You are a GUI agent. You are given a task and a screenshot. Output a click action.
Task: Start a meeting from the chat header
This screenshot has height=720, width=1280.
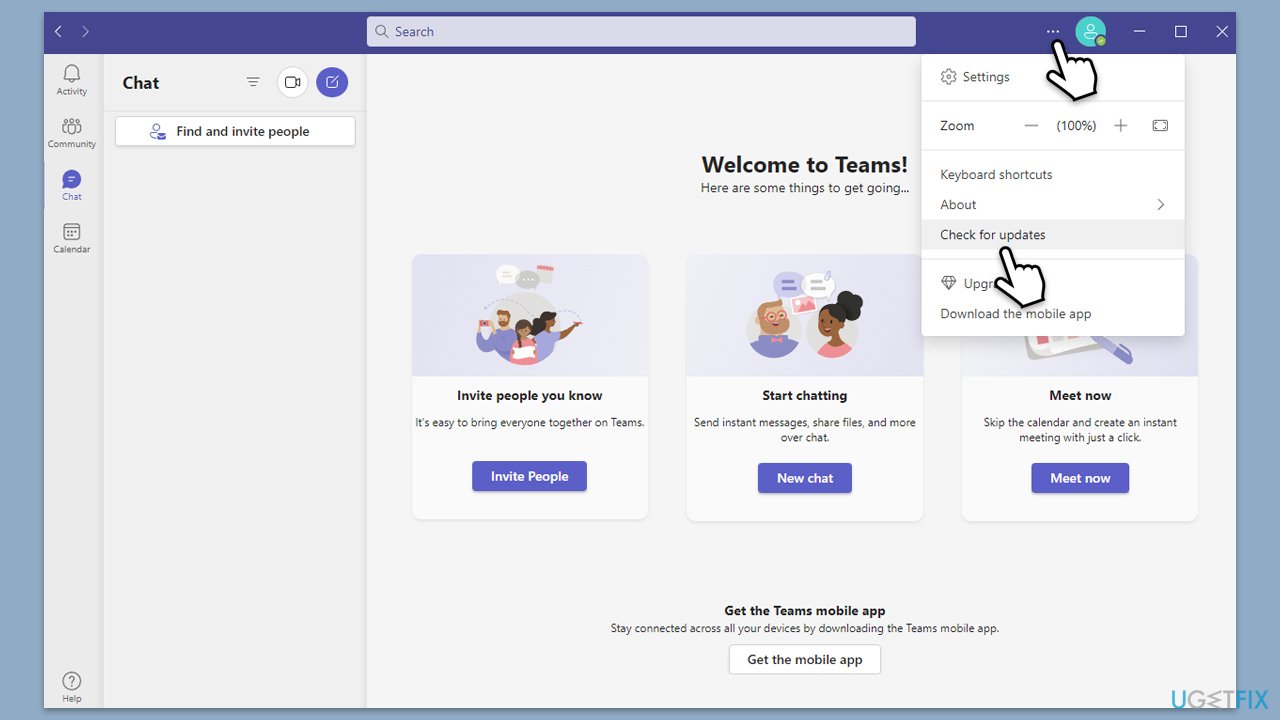292,82
